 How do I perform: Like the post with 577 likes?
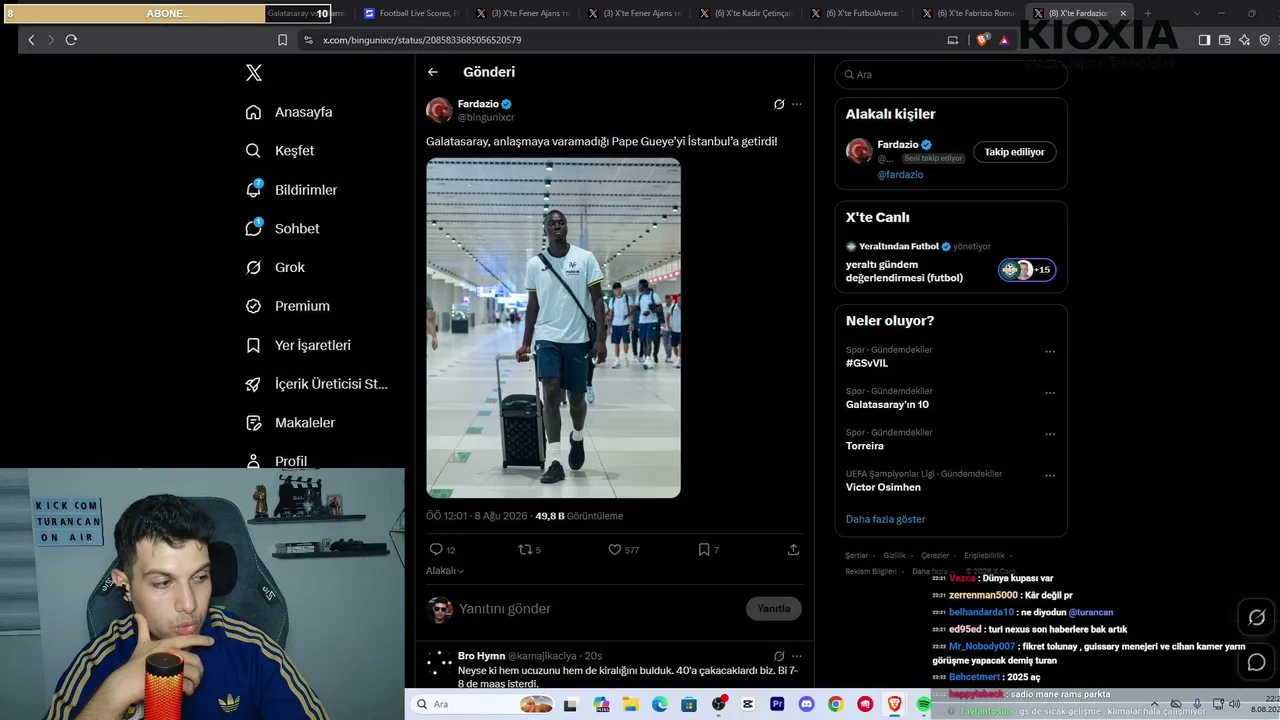pos(615,550)
